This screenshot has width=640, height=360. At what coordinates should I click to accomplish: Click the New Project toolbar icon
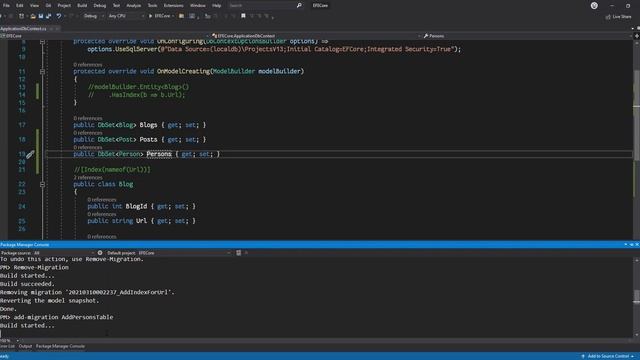click(21, 16)
